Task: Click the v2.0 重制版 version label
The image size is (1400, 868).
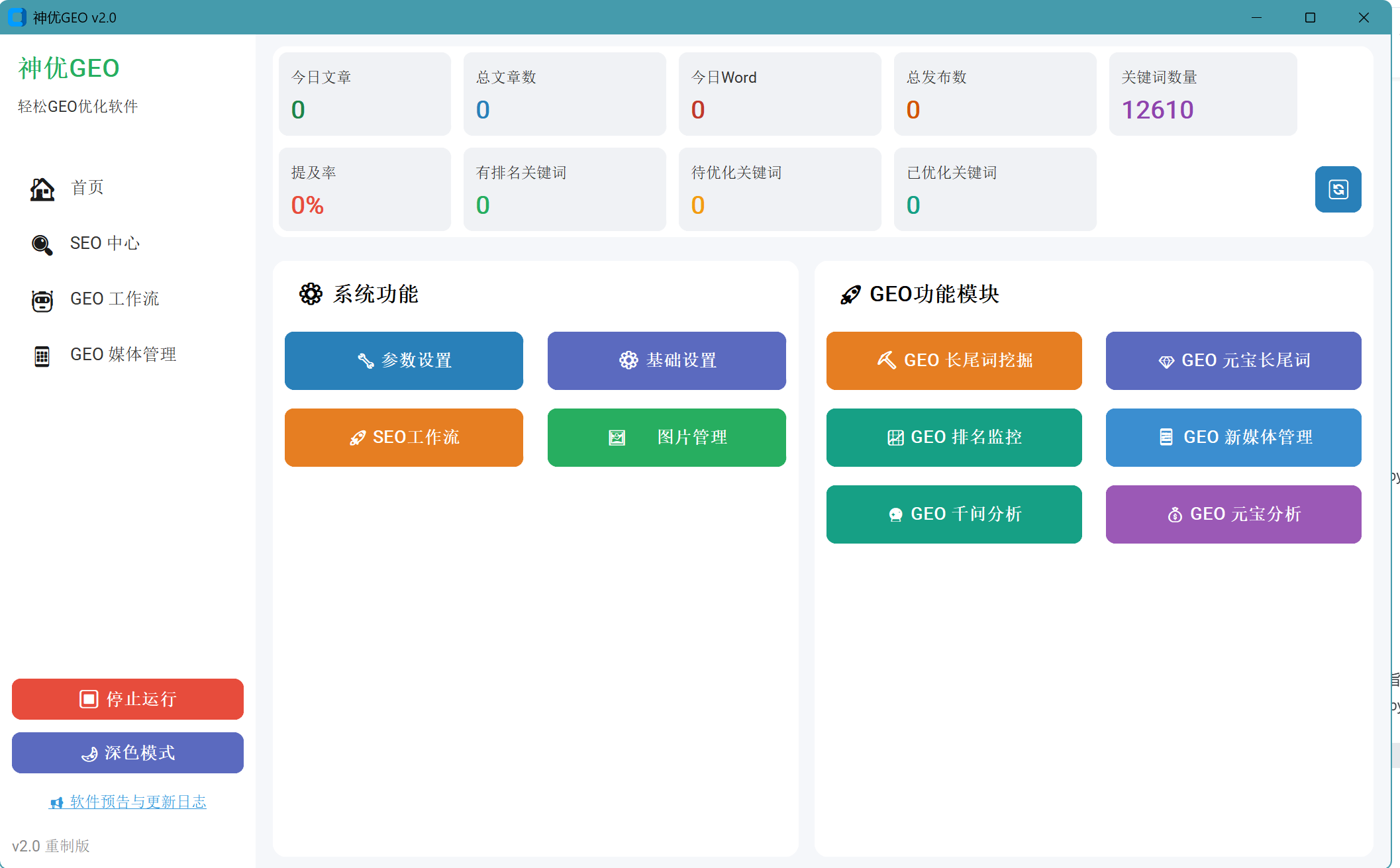Action: click(51, 846)
